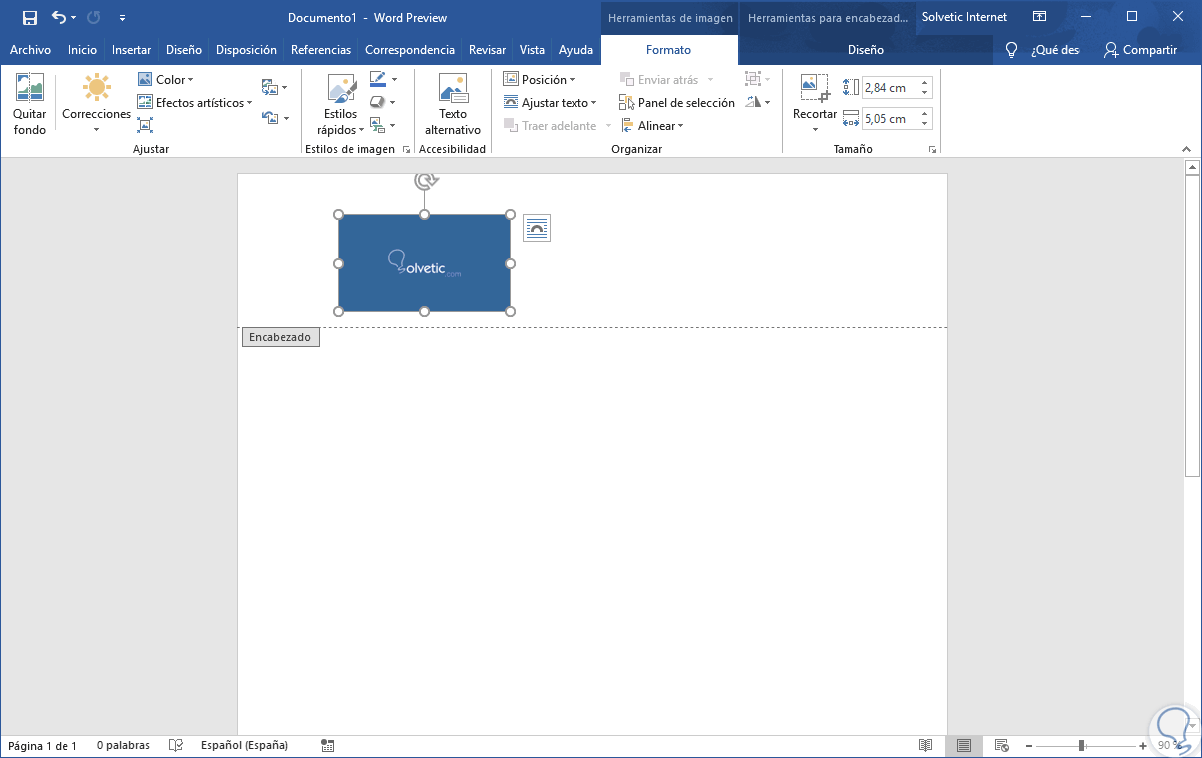Click the height field showing 2,84 cm
1202x758 pixels.
click(889, 87)
